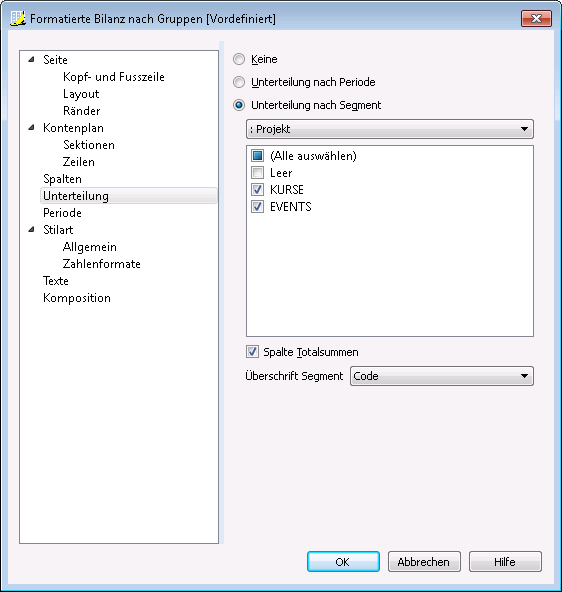Disable Spalte Totalsummen checkbox
This screenshot has width=562, height=592.
(252, 352)
